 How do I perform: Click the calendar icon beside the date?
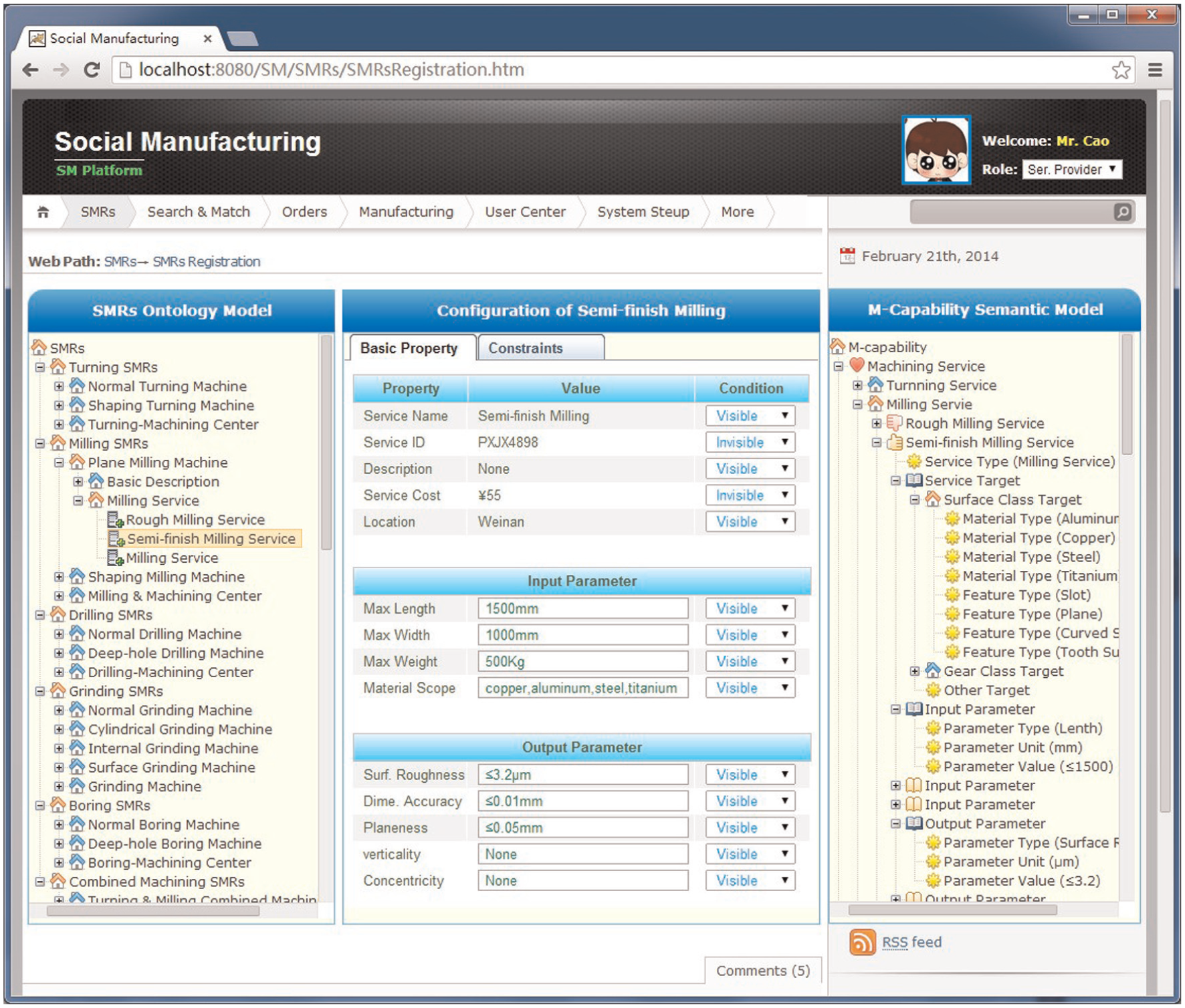click(x=847, y=256)
